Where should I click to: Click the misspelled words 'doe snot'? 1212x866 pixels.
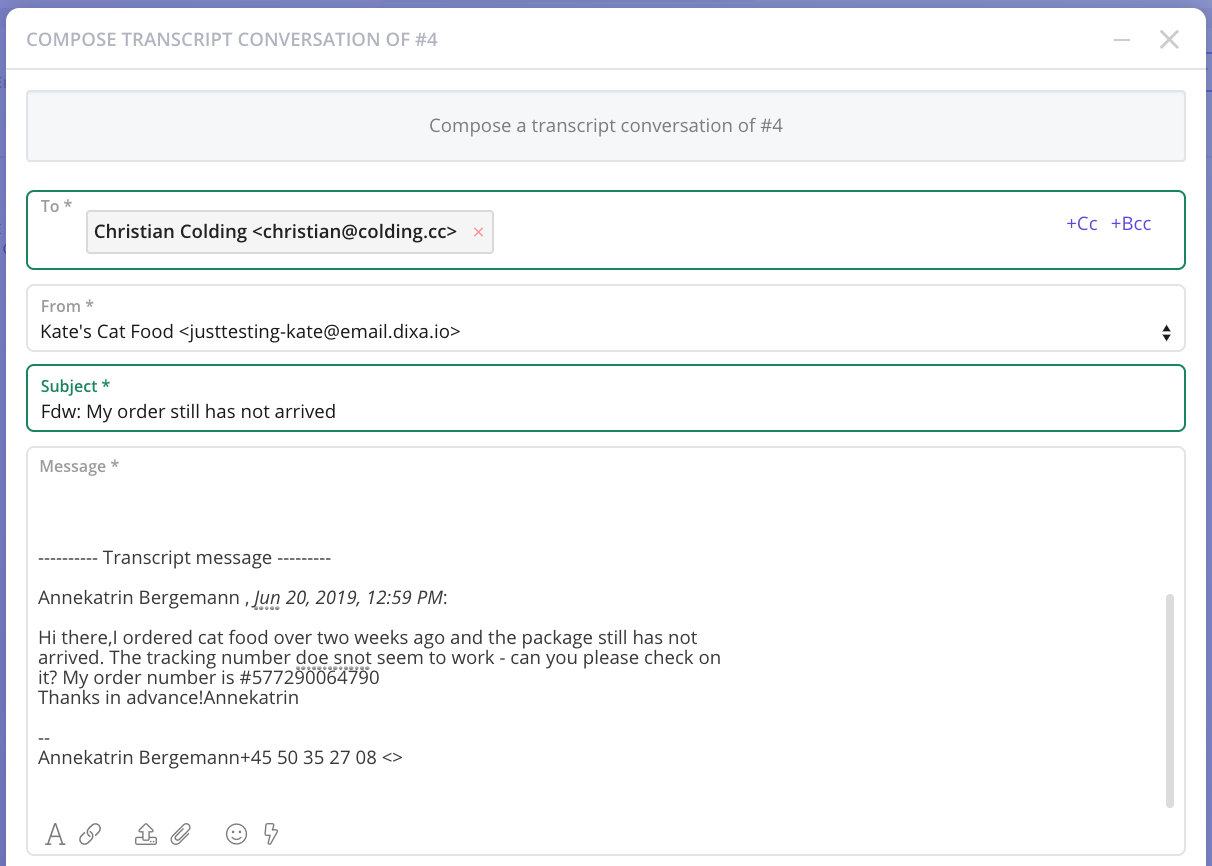[334, 658]
